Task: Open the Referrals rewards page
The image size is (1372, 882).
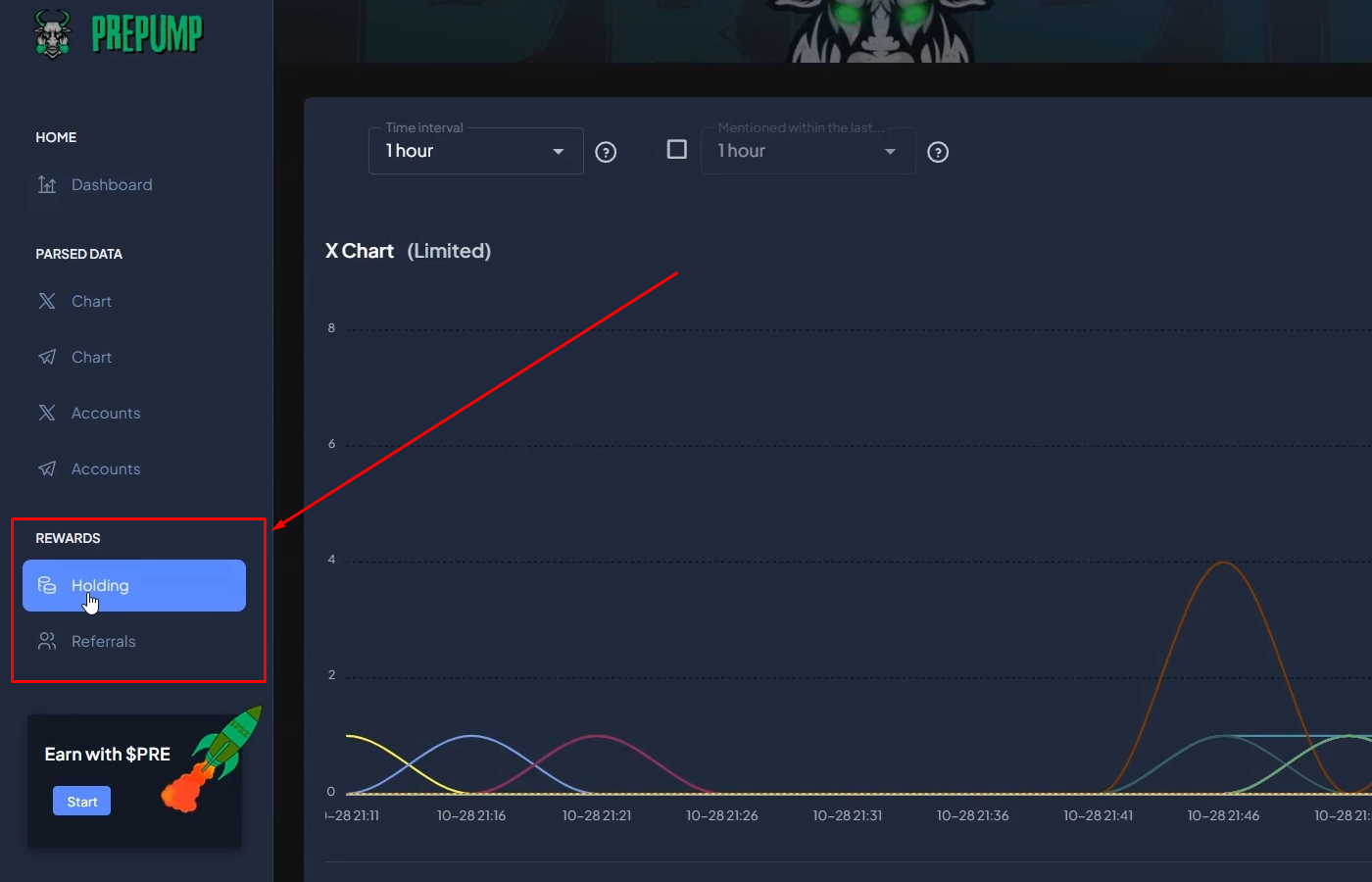Action: click(x=104, y=641)
